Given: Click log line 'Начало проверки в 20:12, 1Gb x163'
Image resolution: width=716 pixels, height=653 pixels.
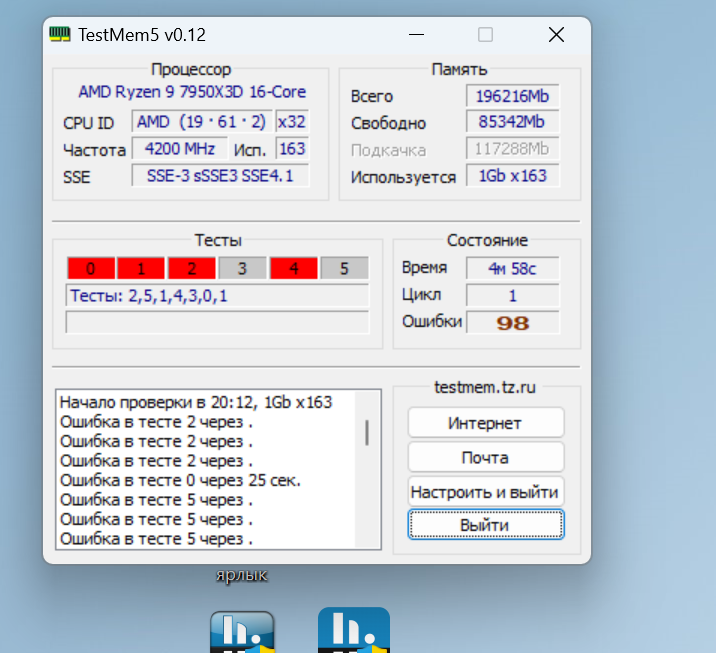Looking at the screenshot, I should click(x=196, y=402).
